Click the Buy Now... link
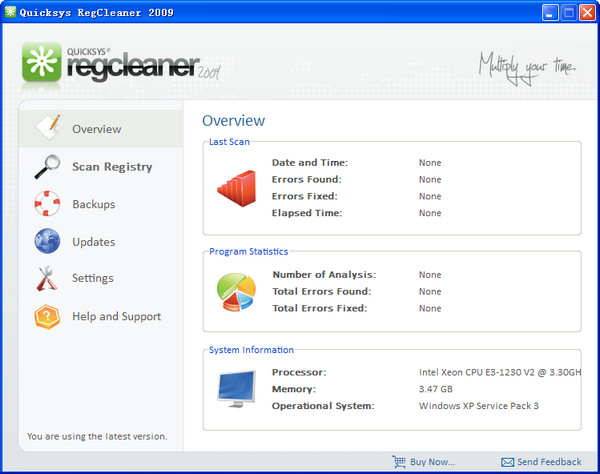Viewport: 600px width, 474px height. click(432, 462)
